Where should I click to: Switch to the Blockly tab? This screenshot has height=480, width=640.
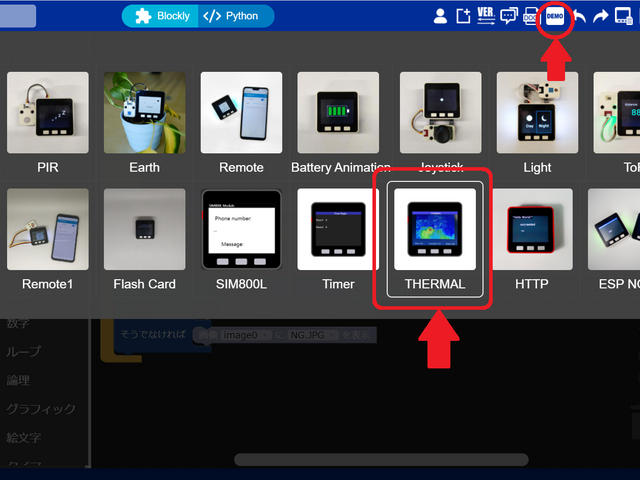(x=161, y=16)
